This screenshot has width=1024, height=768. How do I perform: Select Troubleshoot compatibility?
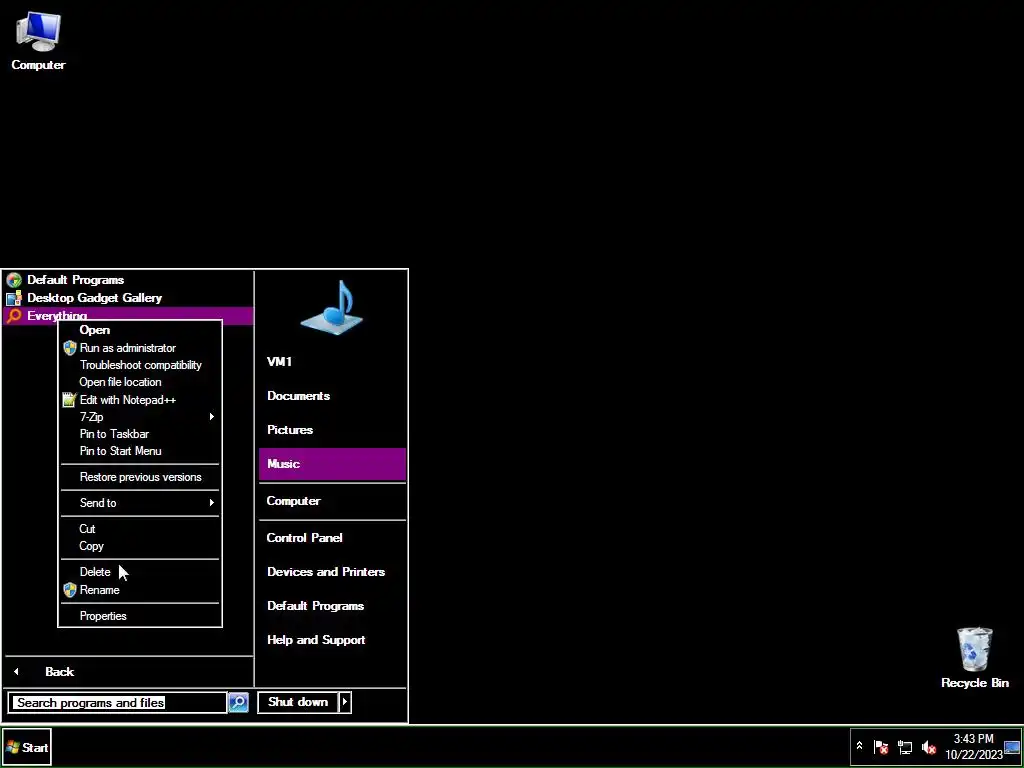tap(140, 365)
